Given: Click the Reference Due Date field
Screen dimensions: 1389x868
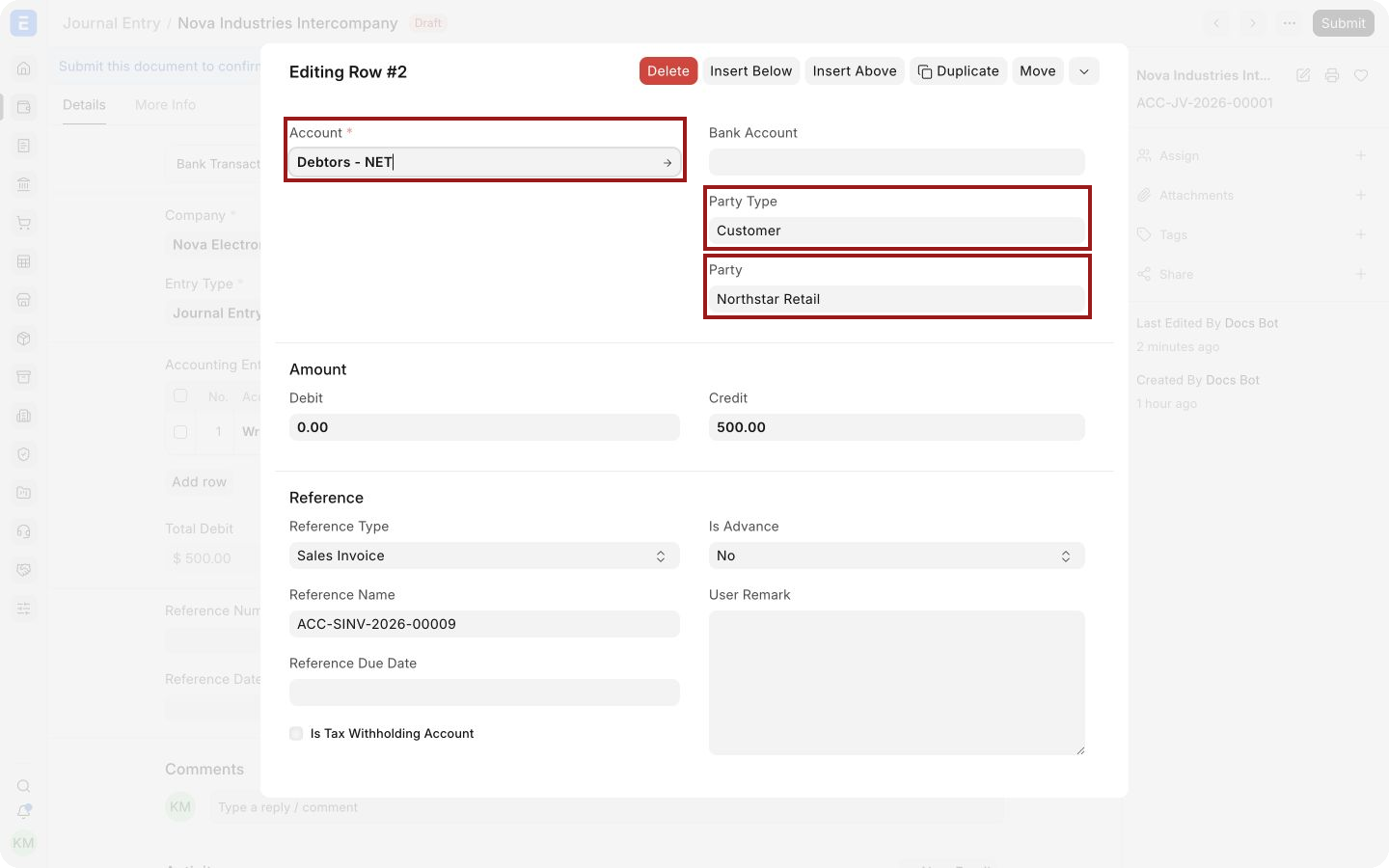Looking at the screenshot, I should coord(484,692).
